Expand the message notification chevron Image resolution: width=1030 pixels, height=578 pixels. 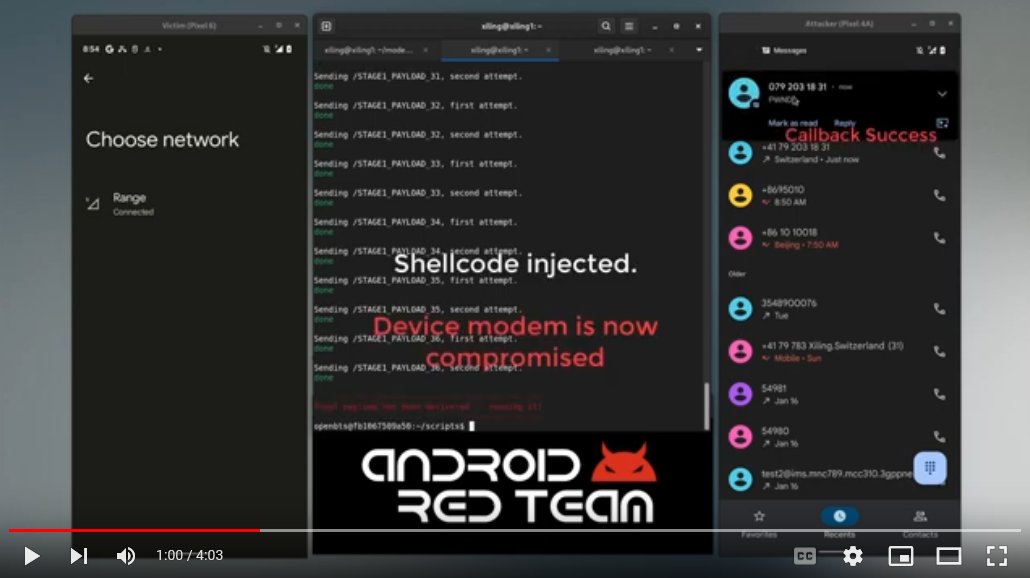point(942,94)
